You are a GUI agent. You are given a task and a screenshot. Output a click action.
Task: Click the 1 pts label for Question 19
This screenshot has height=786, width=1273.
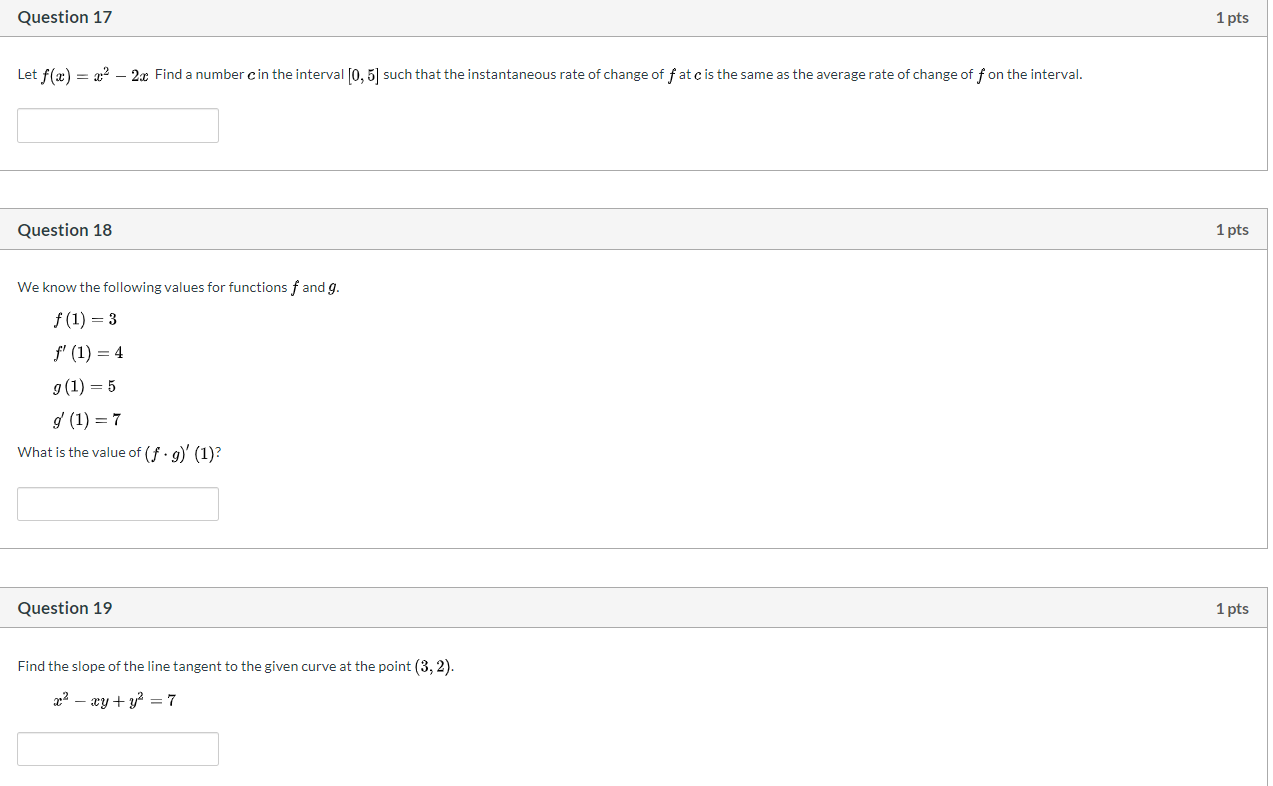1232,608
